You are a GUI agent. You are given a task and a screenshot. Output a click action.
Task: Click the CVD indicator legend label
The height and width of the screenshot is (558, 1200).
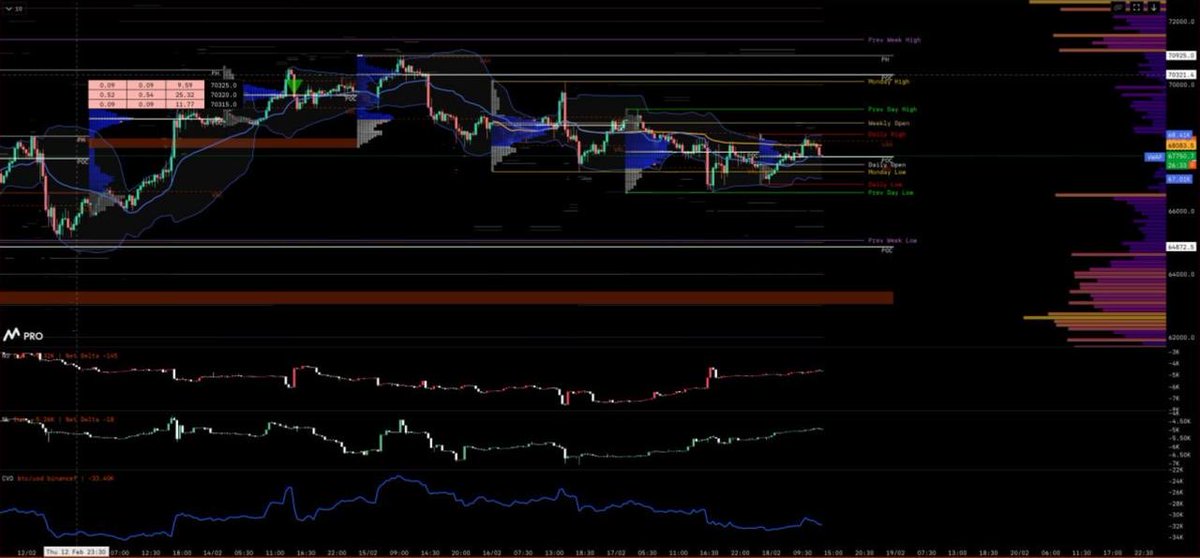(x=57, y=478)
